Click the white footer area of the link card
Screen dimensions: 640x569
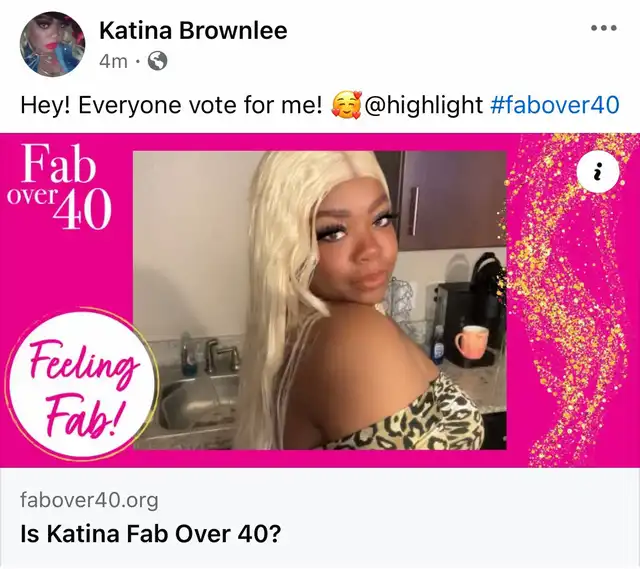click(x=320, y=518)
